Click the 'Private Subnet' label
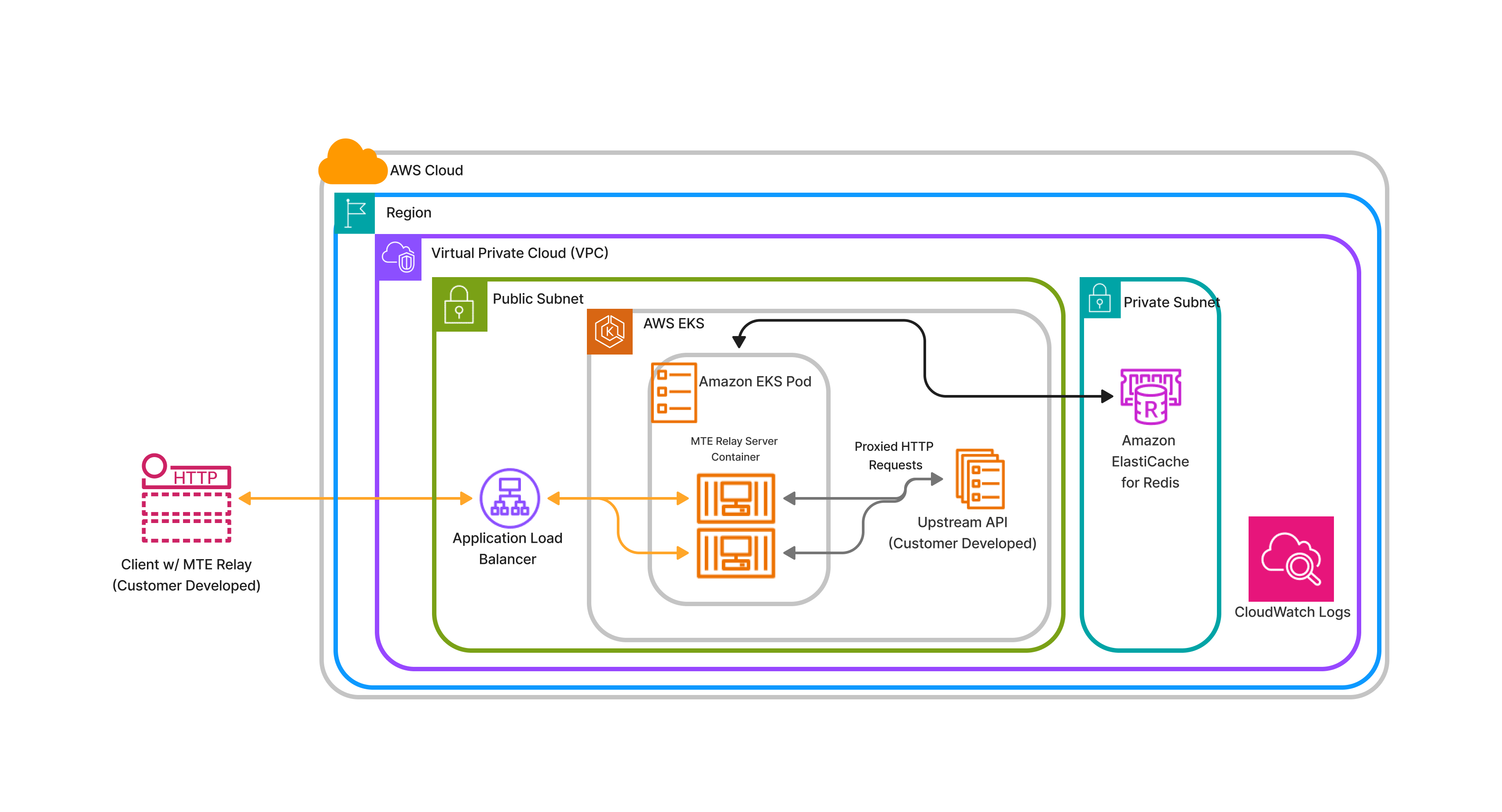Screen dimensions: 1502x812 point(1172,303)
